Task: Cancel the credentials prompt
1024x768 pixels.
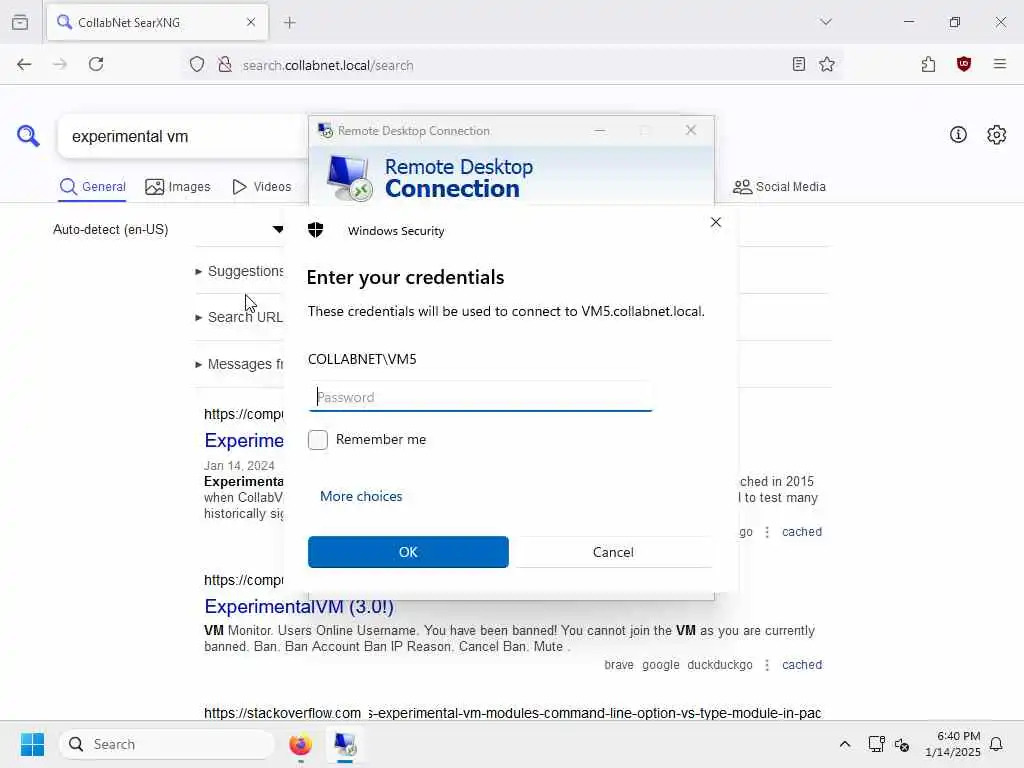Action: click(613, 552)
